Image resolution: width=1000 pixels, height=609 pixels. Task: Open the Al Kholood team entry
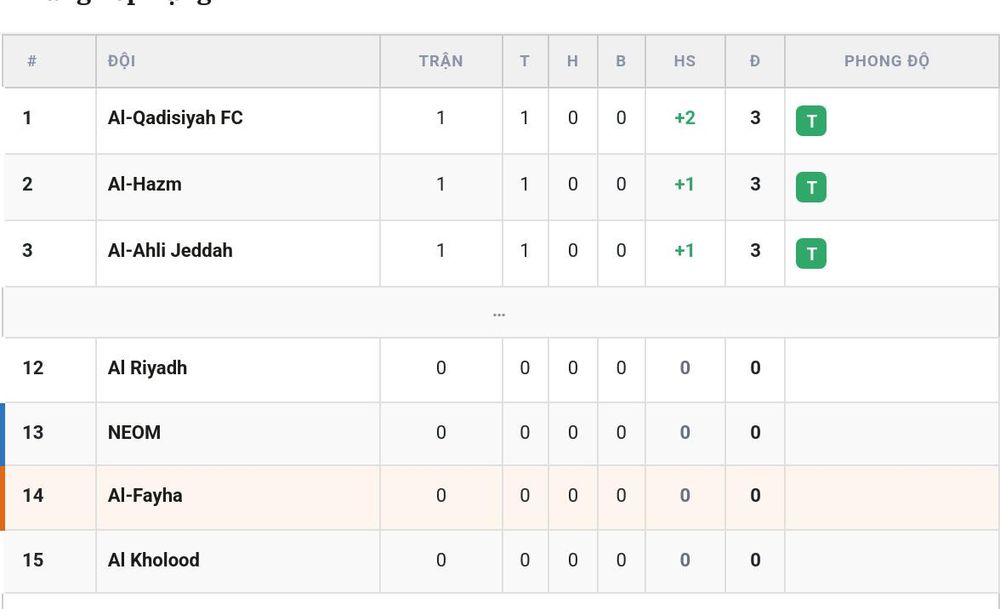coord(154,560)
